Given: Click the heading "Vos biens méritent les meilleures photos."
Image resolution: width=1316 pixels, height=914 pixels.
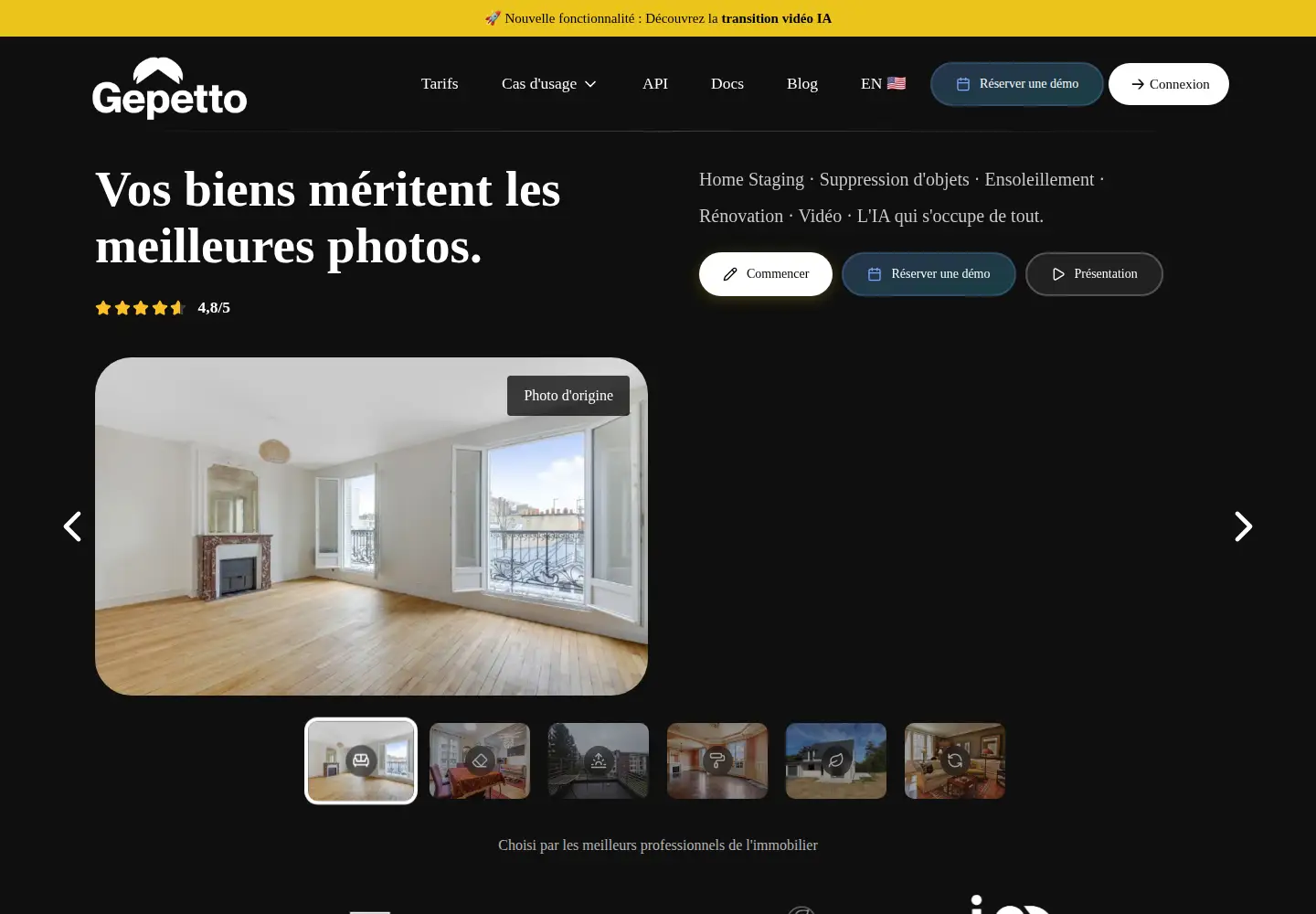Looking at the screenshot, I should (328, 218).
